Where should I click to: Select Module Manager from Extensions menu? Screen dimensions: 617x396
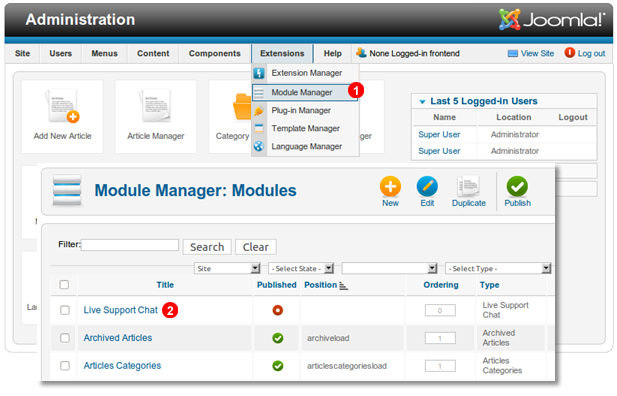(305, 93)
